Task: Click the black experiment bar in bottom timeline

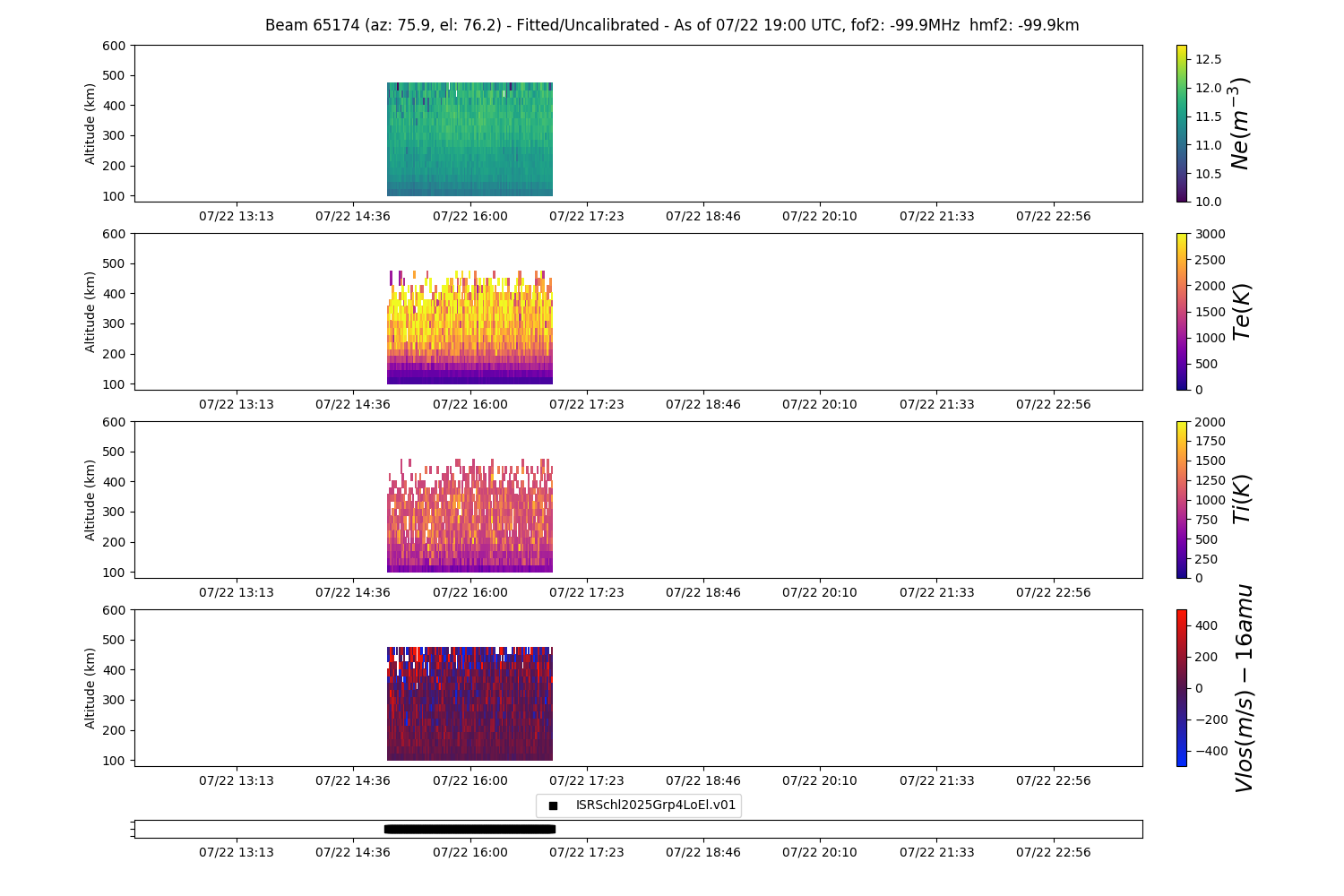Action: (470, 829)
